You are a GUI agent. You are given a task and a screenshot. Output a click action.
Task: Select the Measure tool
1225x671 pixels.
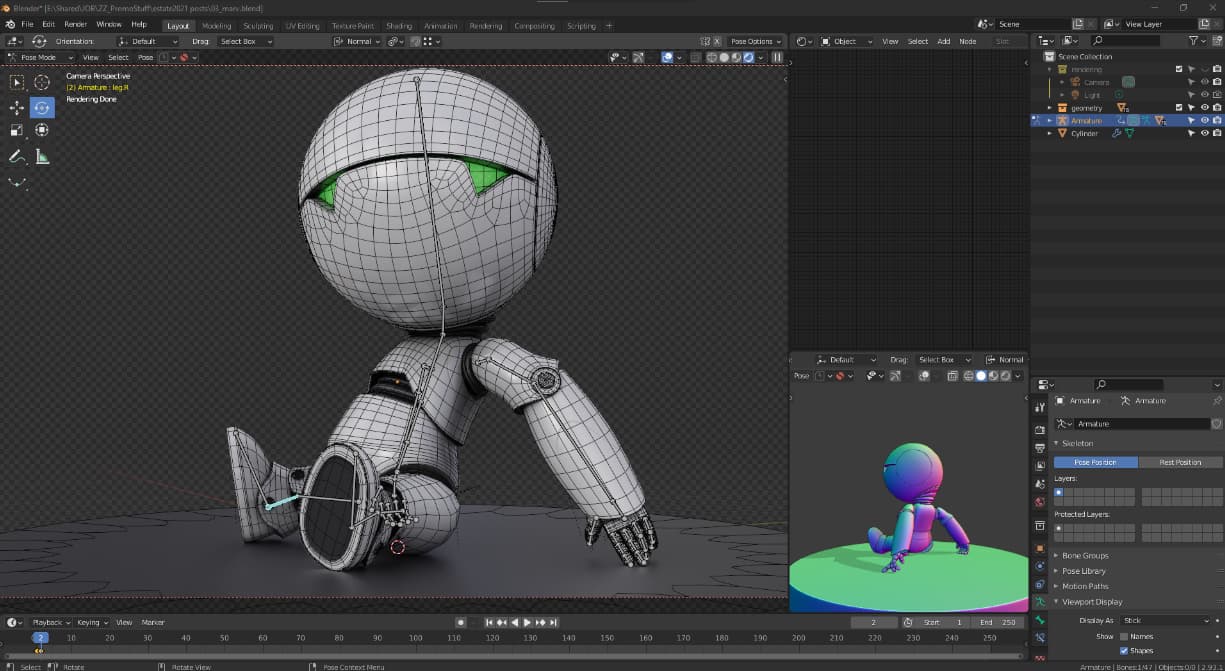point(42,156)
